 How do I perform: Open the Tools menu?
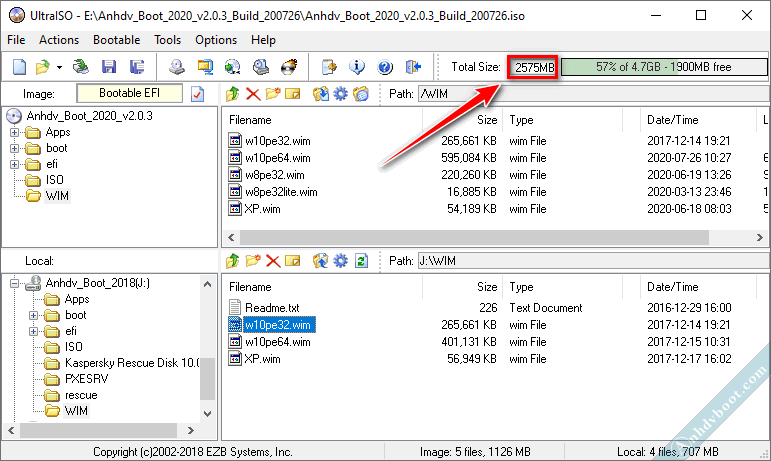(168, 40)
